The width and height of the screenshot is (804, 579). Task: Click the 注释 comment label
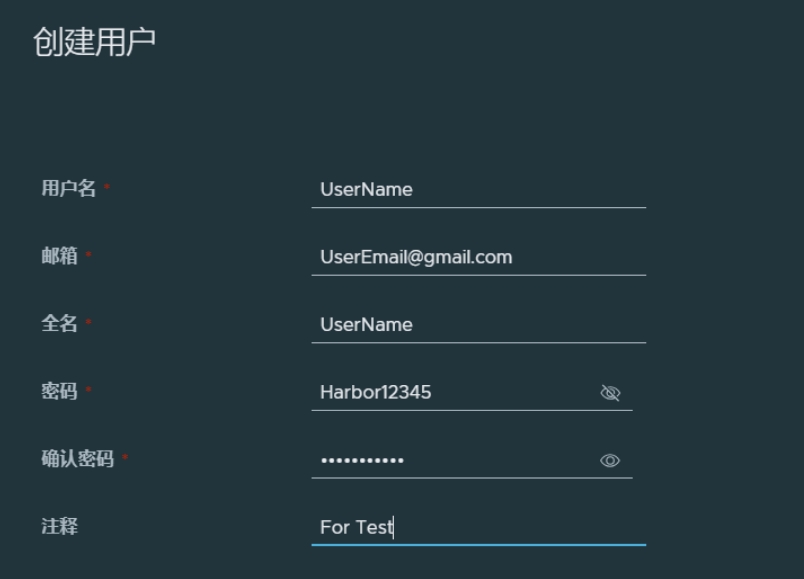point(59,526)
